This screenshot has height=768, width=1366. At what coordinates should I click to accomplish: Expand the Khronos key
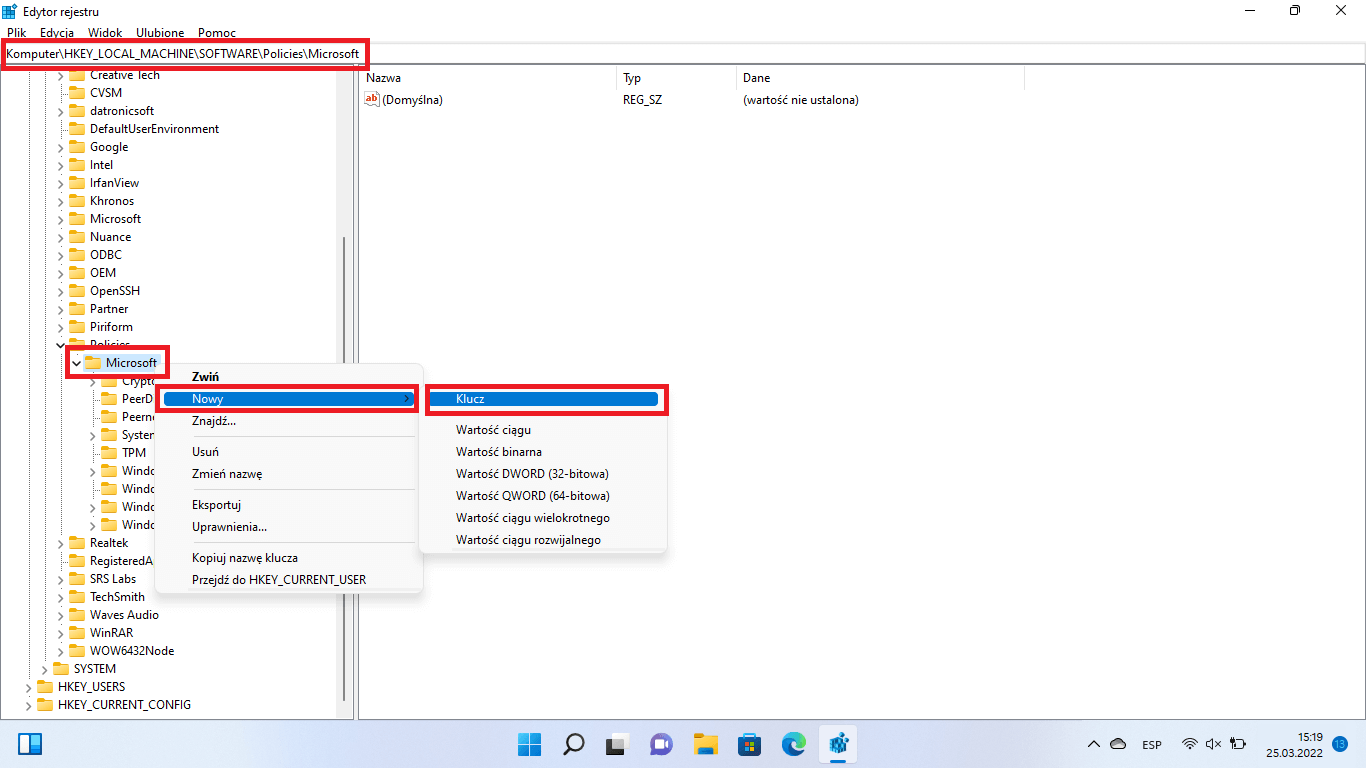pos(60,201)
